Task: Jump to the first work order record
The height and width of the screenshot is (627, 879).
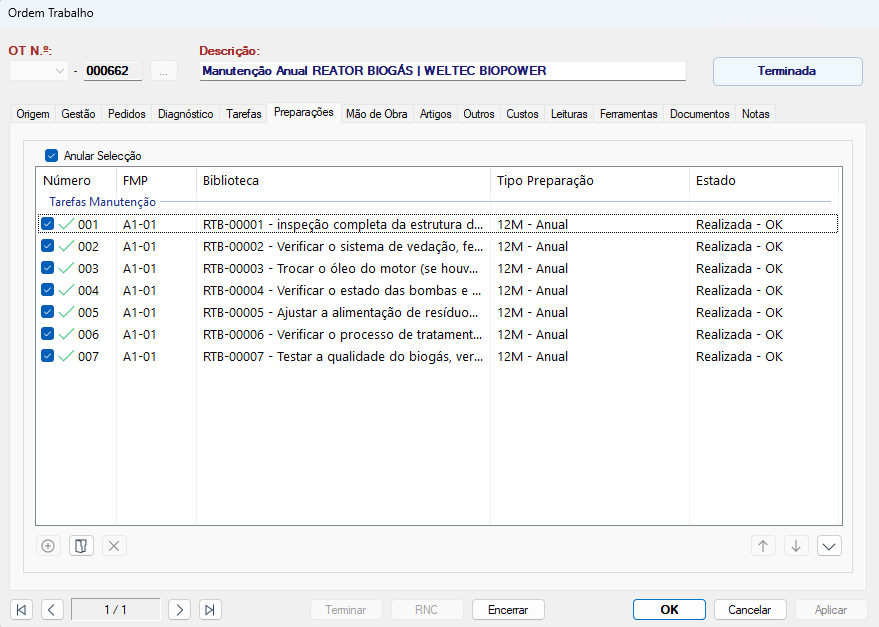Action: 21,609
